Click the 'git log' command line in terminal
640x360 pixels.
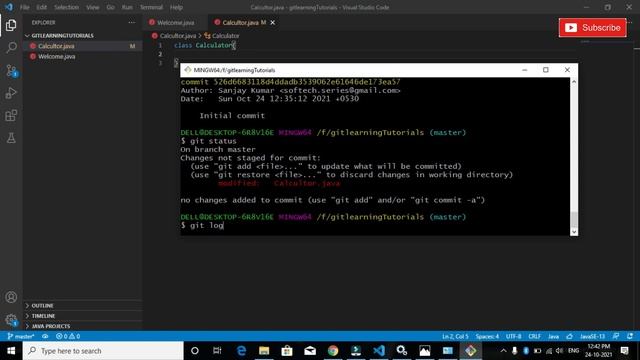click(x=202, y=225)
